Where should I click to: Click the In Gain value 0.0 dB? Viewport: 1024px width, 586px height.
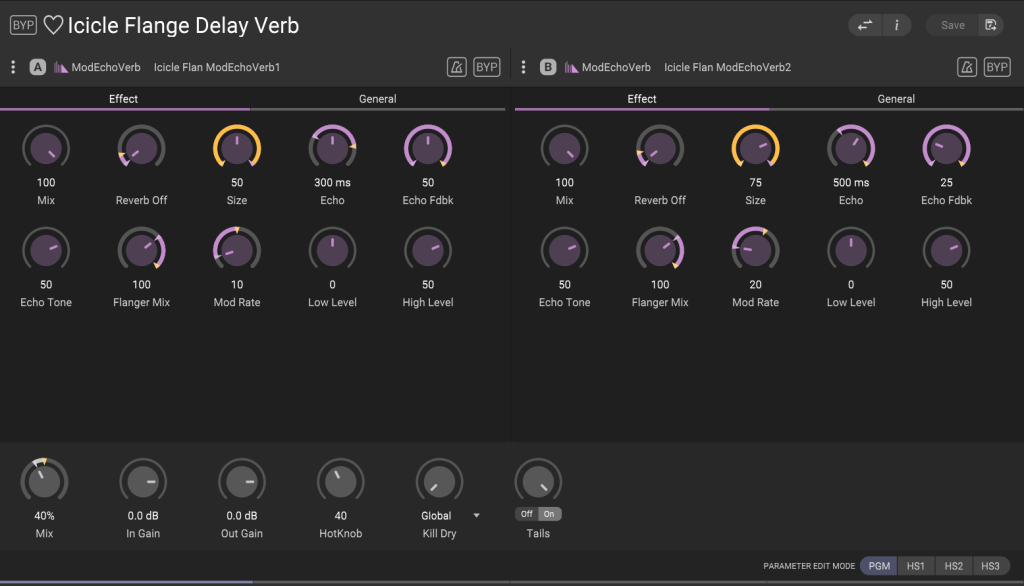[143, 516]
